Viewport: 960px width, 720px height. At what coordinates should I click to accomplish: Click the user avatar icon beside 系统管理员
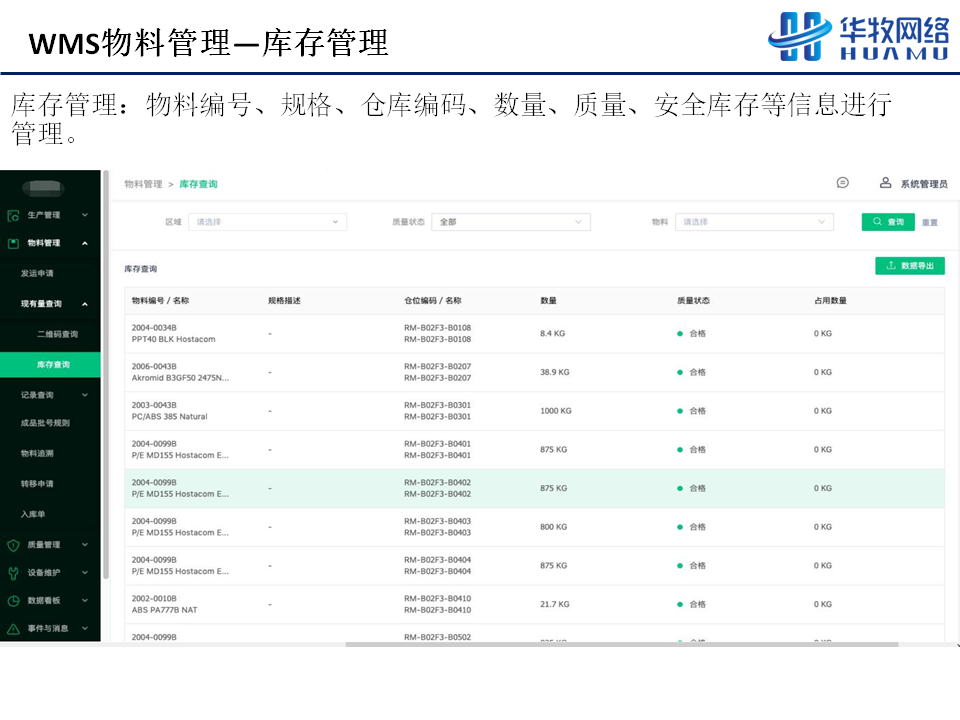tap(885, 183)
